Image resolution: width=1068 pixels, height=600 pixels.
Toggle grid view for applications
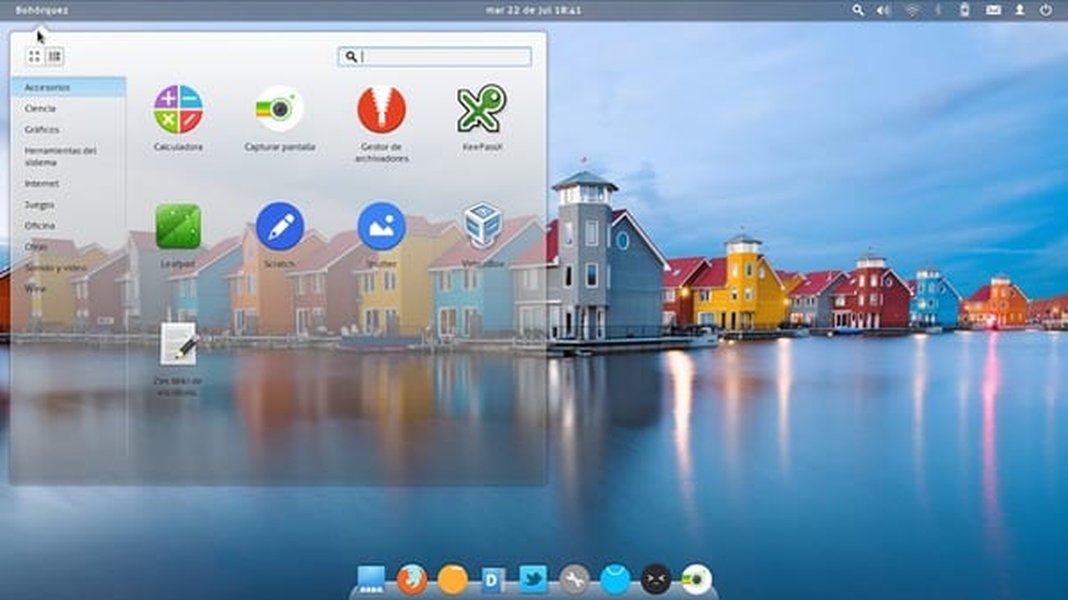[x=36, y=56]
